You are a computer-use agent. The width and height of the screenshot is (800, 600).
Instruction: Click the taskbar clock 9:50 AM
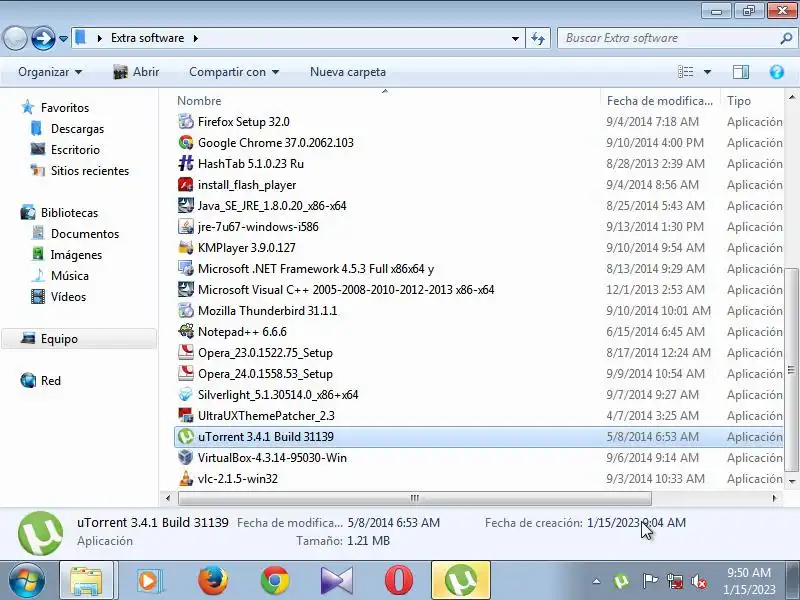pos(748,572)
